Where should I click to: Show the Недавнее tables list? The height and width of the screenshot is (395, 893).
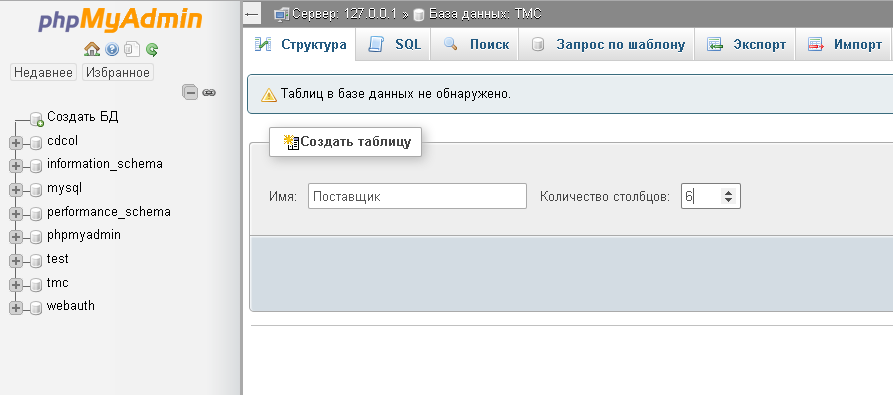point(43,72)
